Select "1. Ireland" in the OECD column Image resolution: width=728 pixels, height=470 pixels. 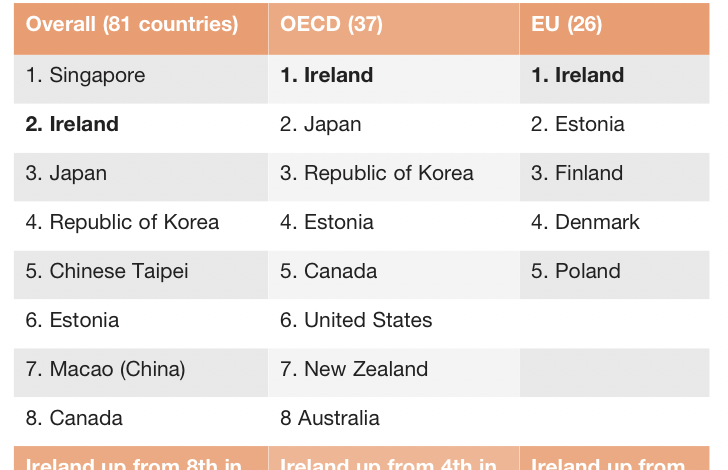point(326,75)
